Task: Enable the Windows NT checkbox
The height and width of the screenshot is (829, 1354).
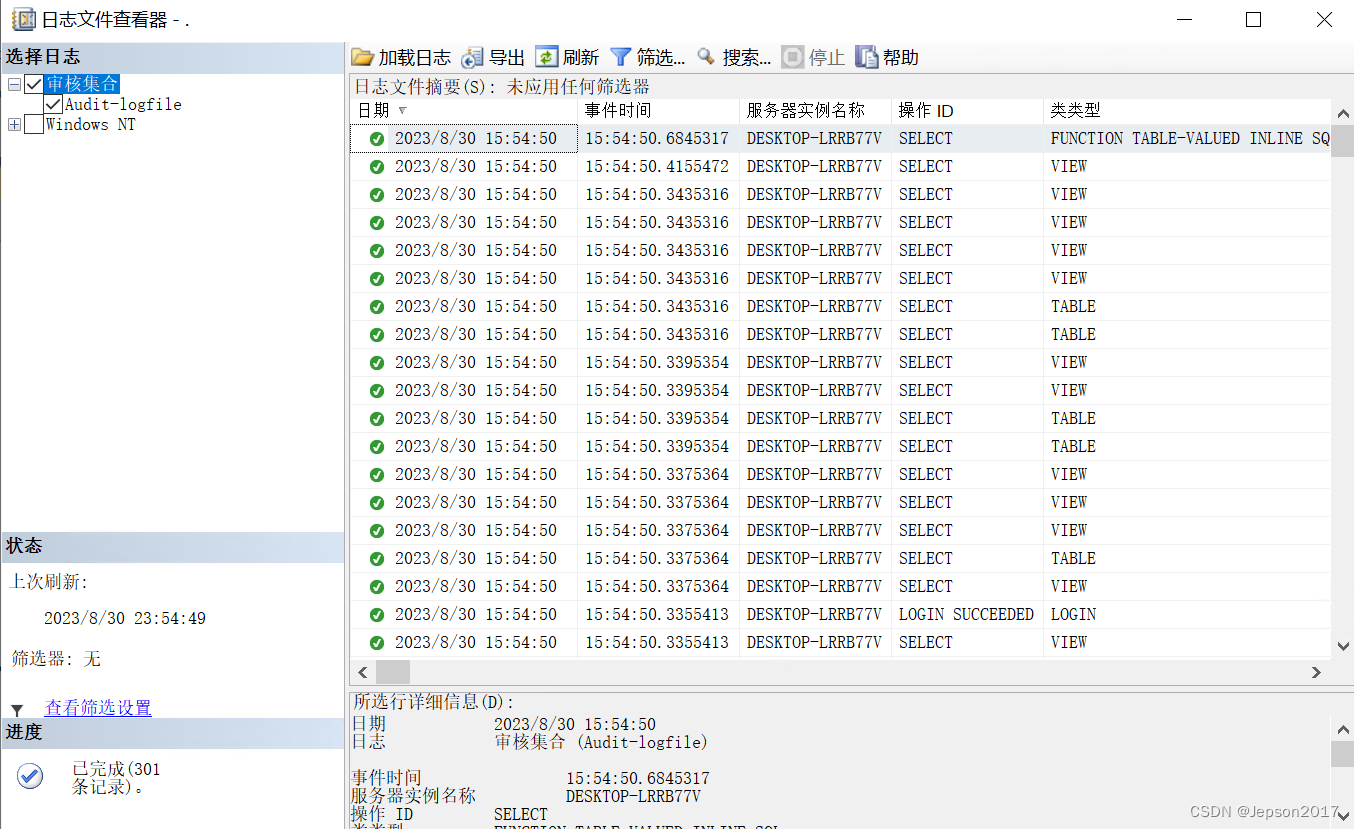Action: [34, 125]
